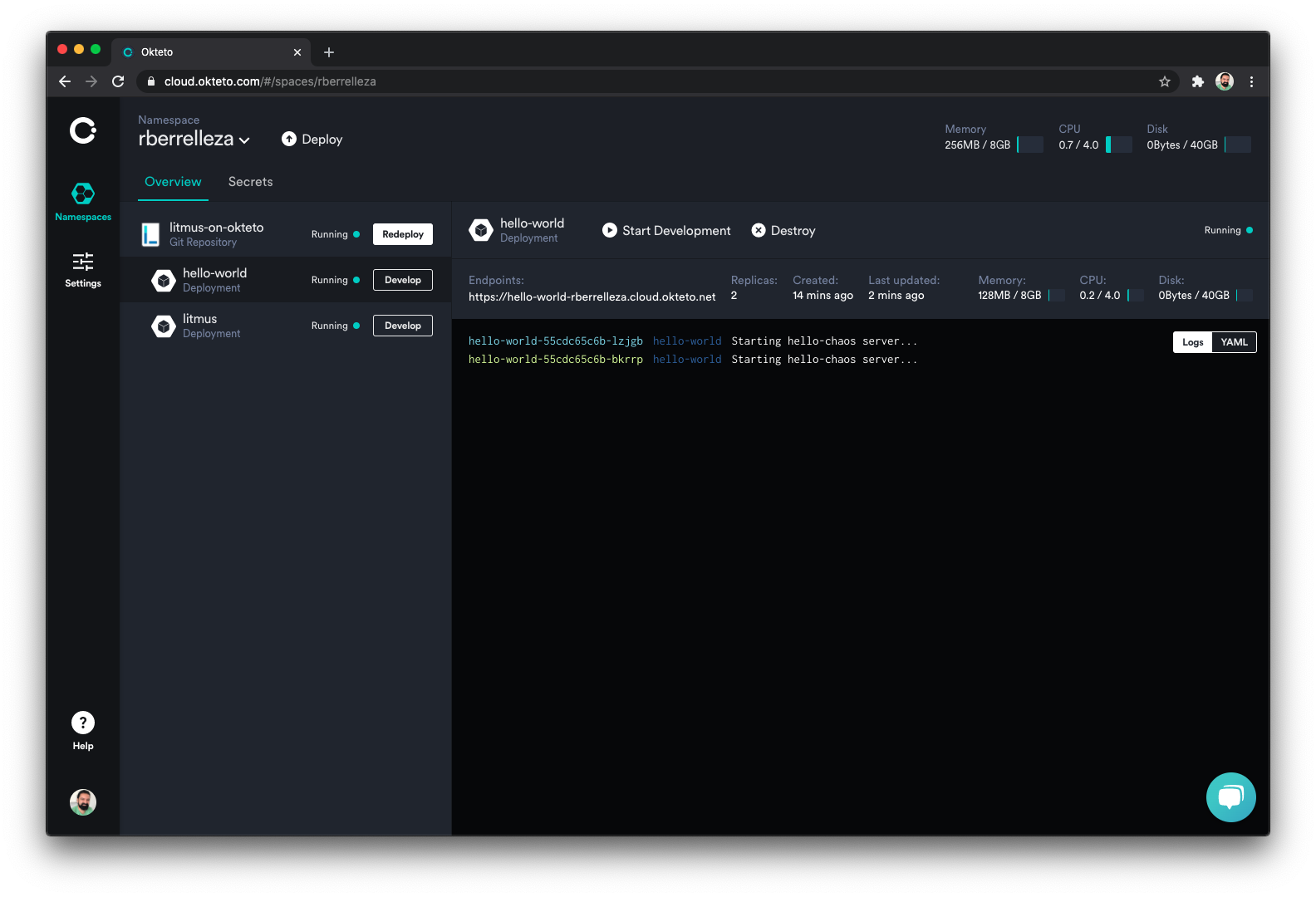Click the litmus deployment hexagon icon
1316x897 pixels.
pyautogui.click(x=164, y=326)
